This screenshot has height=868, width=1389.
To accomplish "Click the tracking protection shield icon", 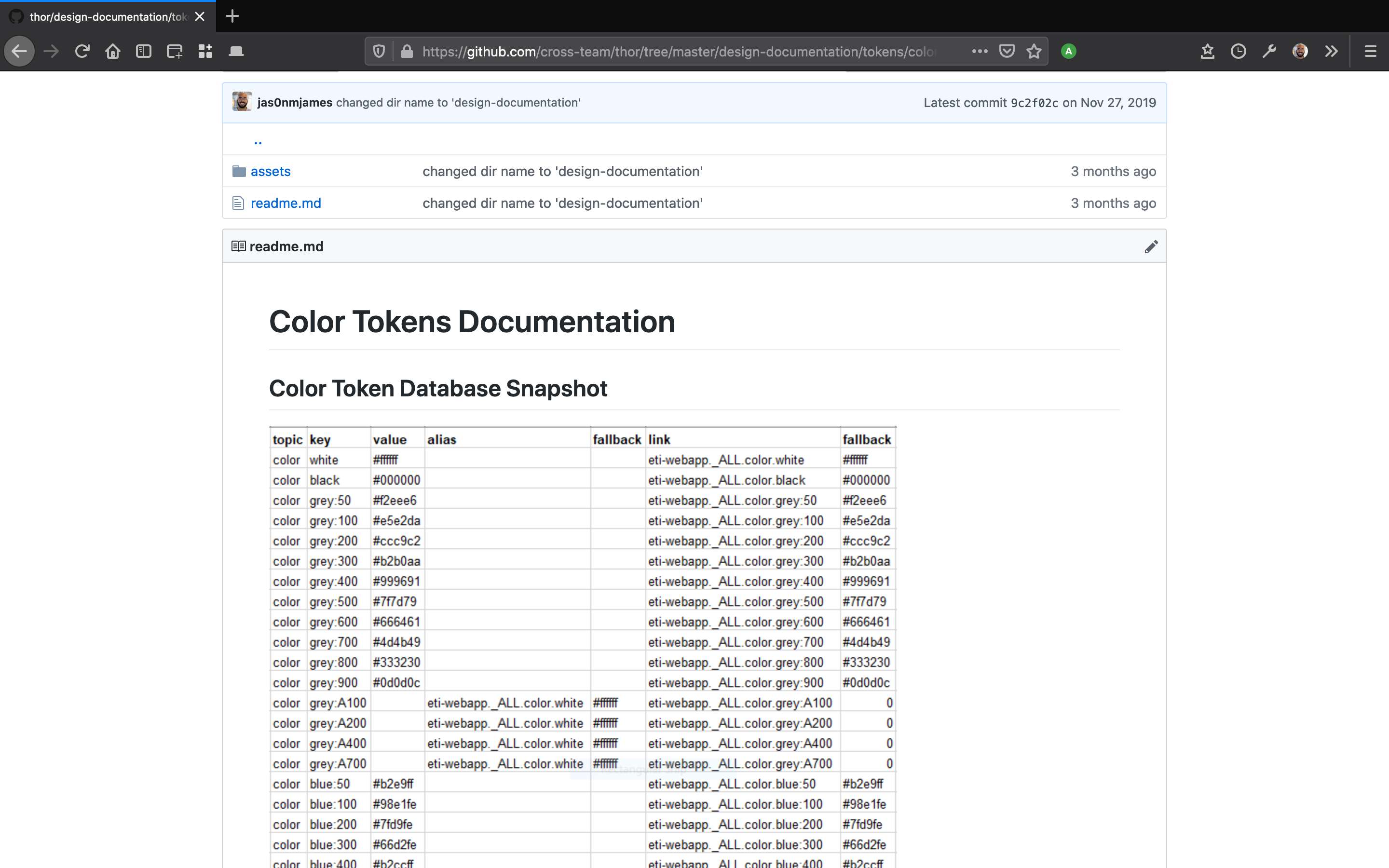I will point(379,52).
